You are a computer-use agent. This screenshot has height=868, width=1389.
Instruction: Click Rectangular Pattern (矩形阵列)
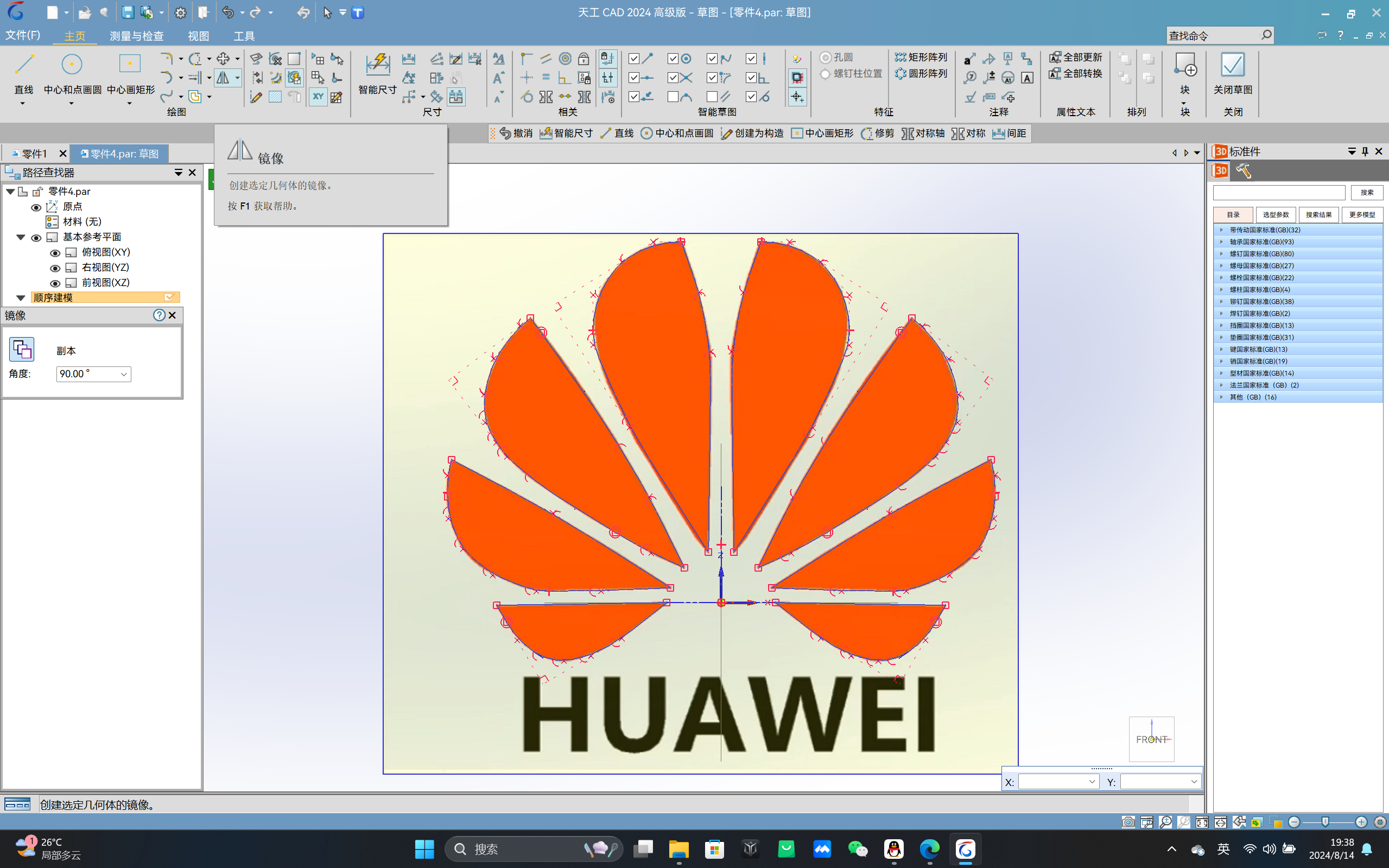[x=921, y=58]
